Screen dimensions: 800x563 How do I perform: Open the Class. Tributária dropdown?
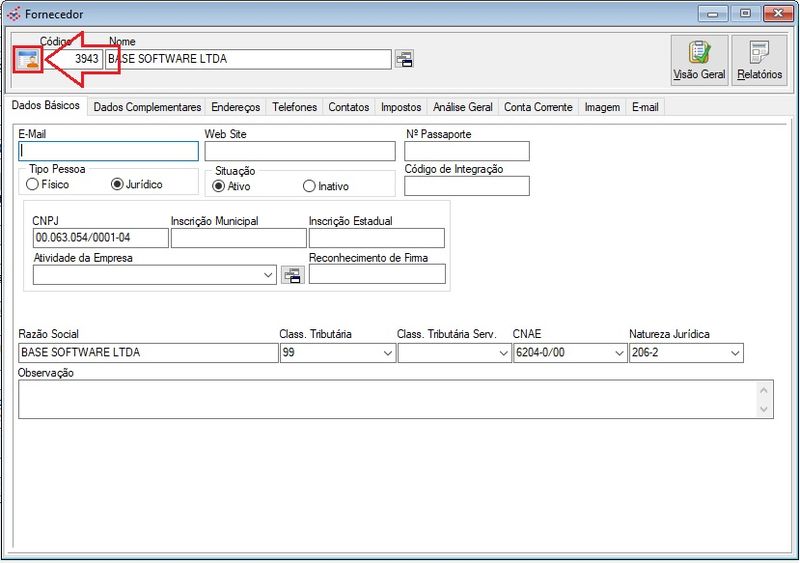point(387,353)
